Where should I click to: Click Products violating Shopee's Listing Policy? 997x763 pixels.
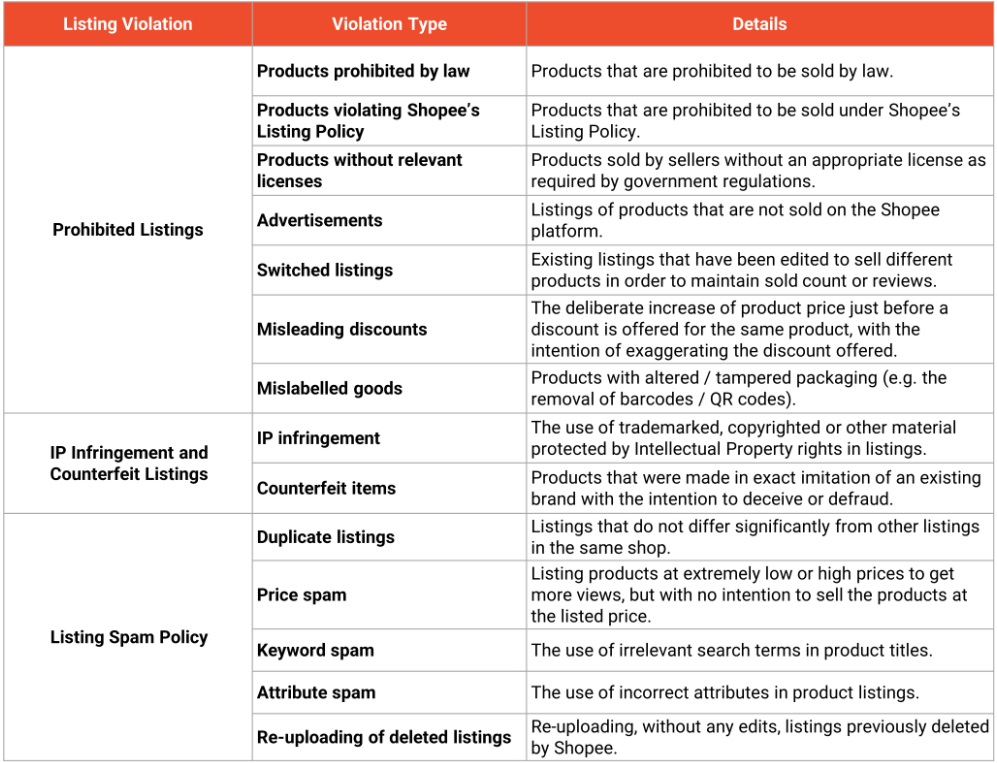(368, 121)
